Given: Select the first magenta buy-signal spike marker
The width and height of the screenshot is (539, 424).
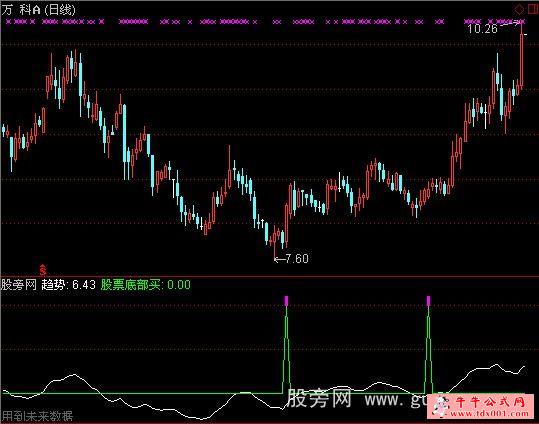Looking at the screenshot, I should 286,301.
